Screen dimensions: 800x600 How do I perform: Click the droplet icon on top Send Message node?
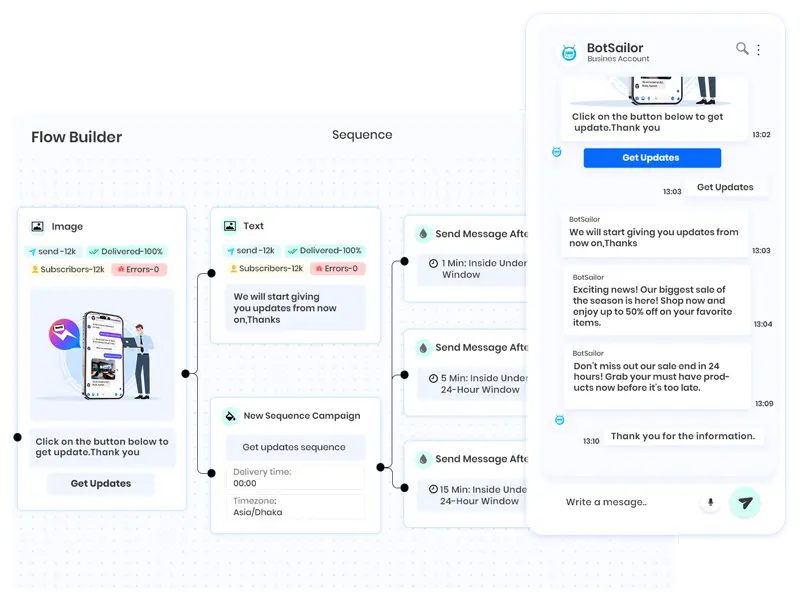422,234
